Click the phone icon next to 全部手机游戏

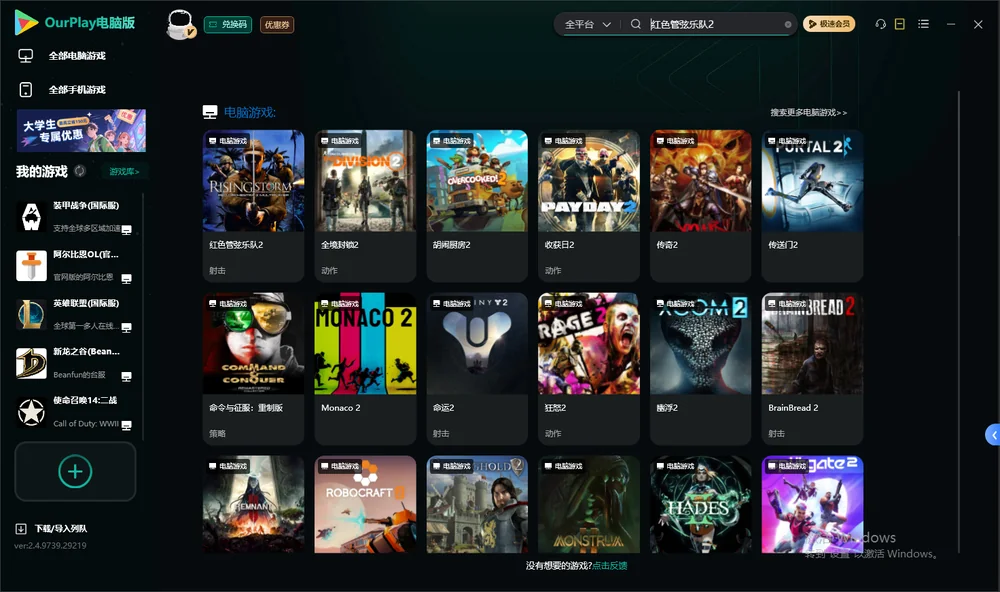26,89
